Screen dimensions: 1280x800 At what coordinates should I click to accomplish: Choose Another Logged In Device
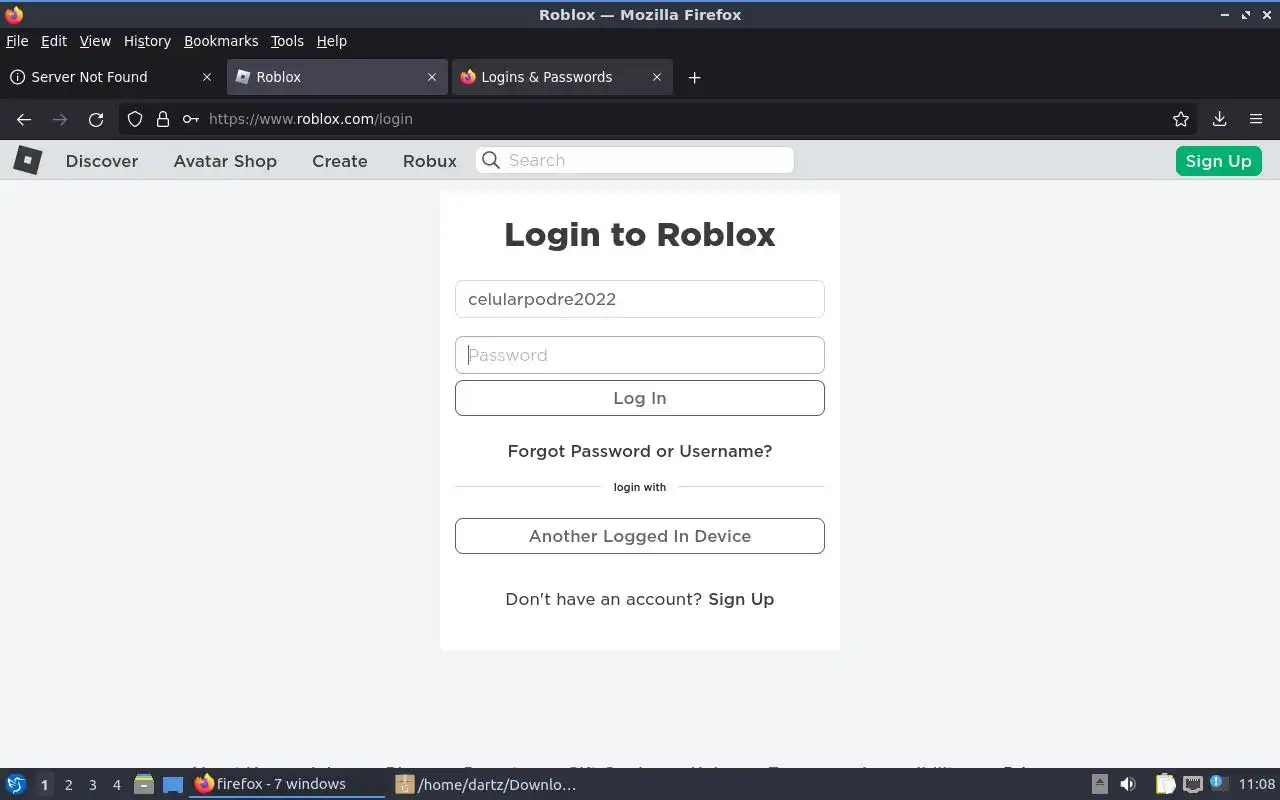tap(640, 536)
